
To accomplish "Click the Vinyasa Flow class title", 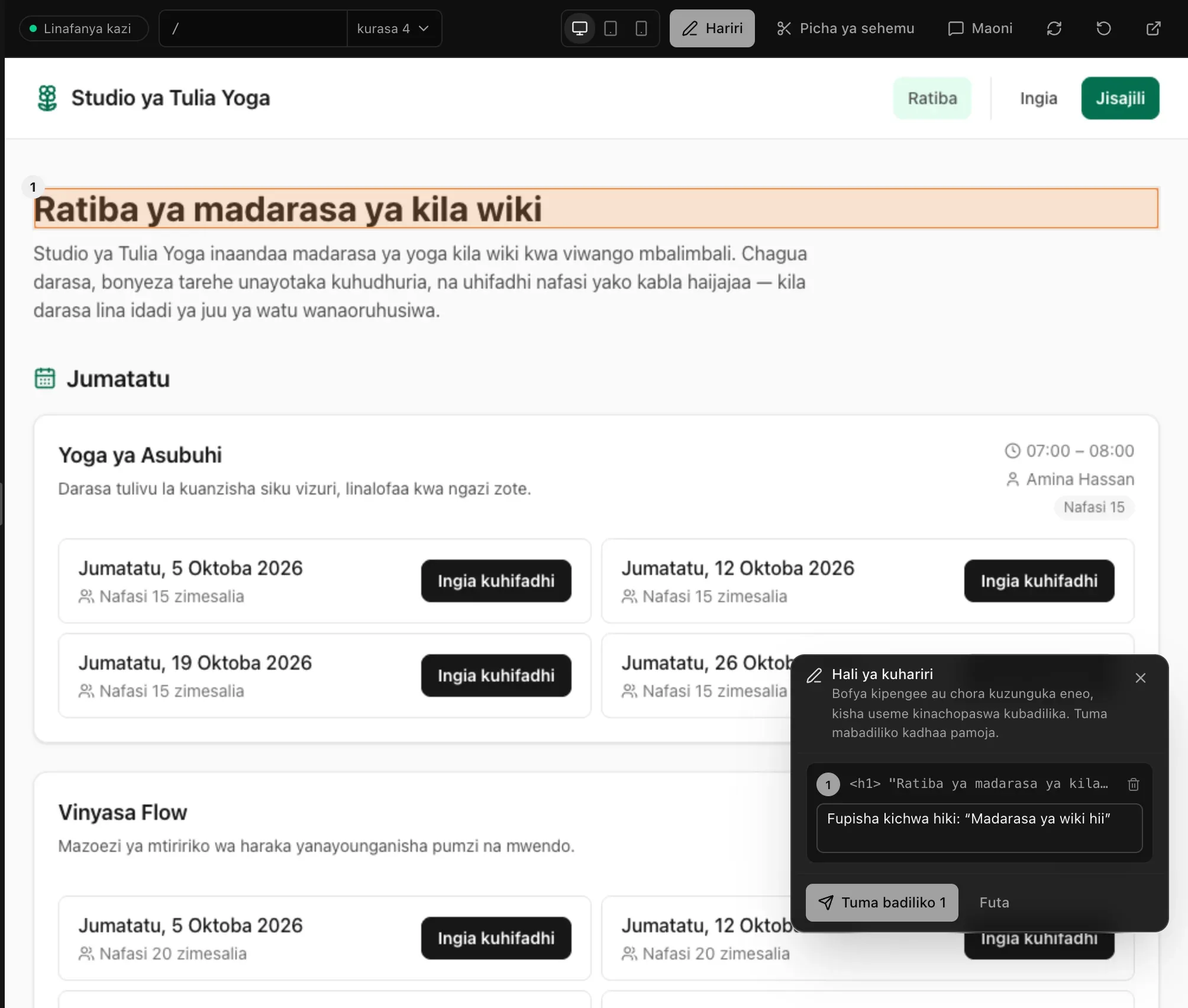I will (122, 812).
